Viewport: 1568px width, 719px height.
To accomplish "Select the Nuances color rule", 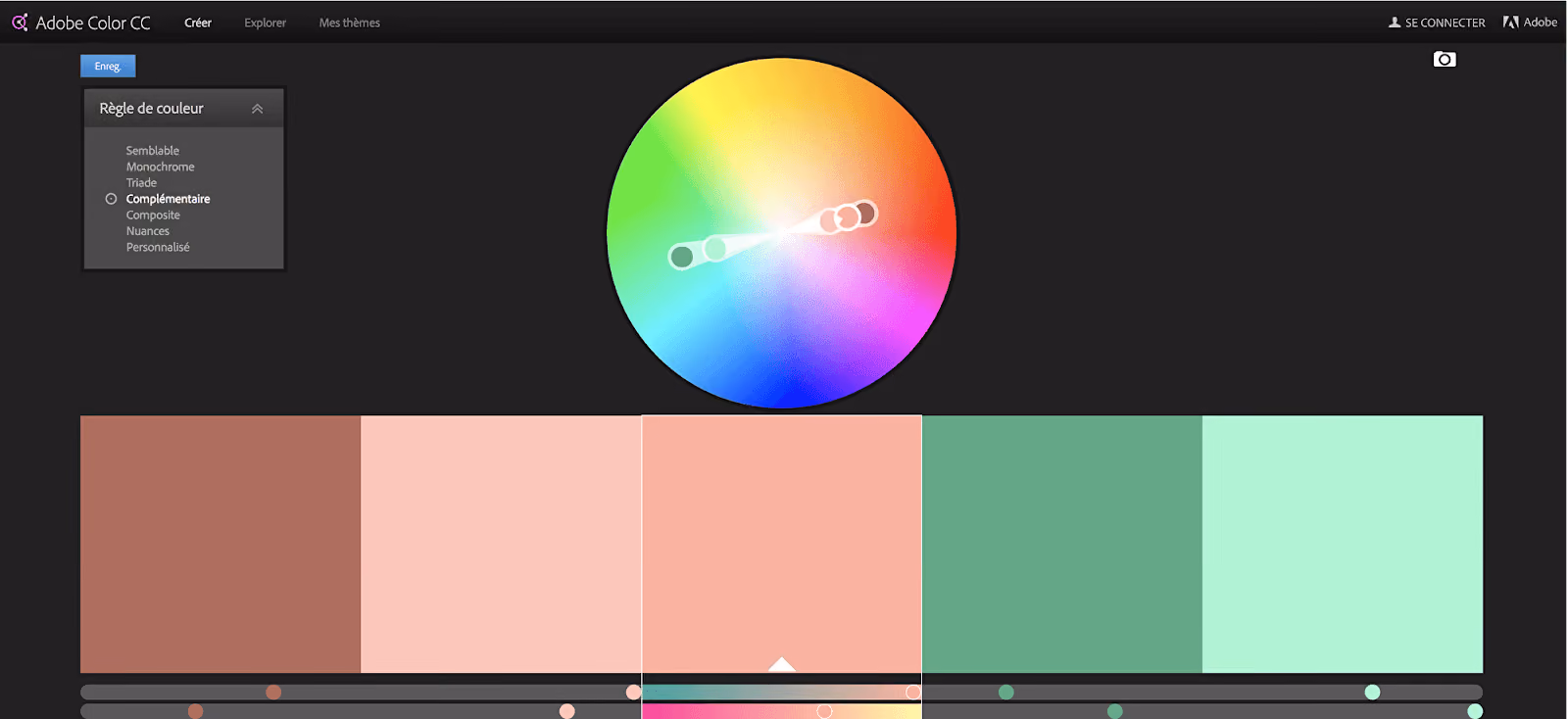I will tap(147, 231).
